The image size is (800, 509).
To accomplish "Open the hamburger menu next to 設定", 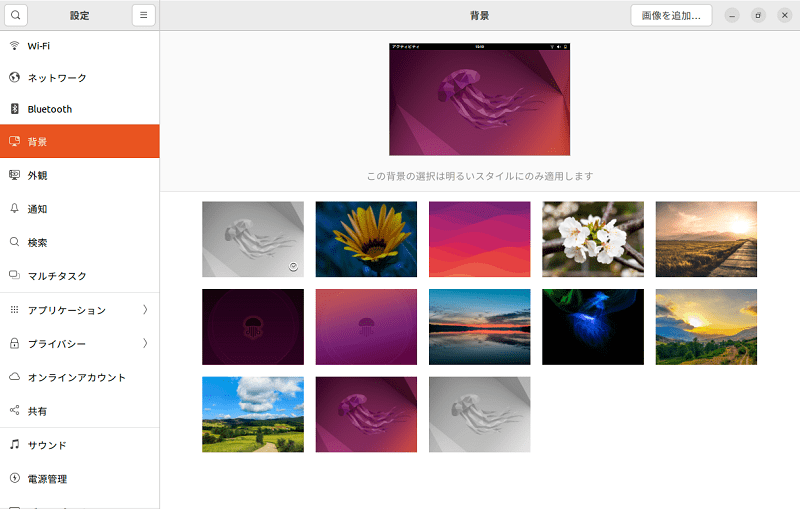I will coord(143,15).
